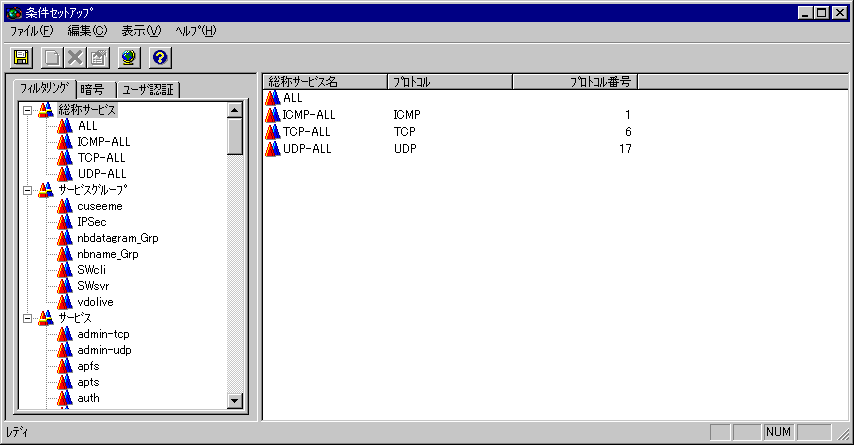Click the tree vertical scrollbar thumb
854x445 pixels.
point(235,136)
